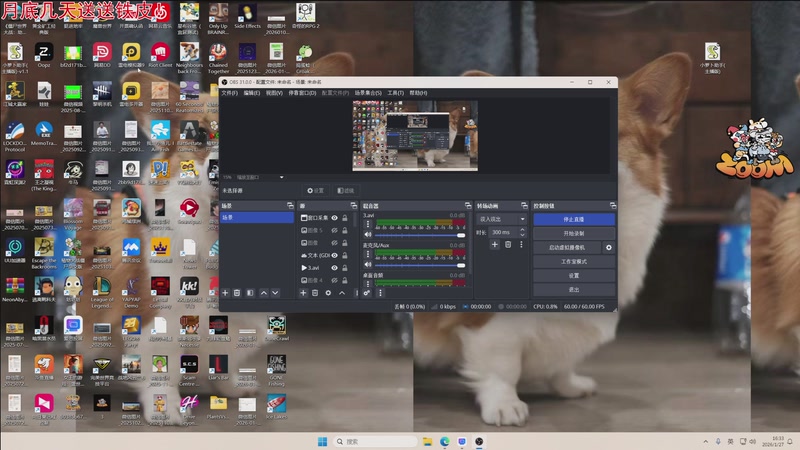The width and height of the screenshot is (800, 450).
Task: Open the 停靠窗口(D) menu
Action: (303, 93)
